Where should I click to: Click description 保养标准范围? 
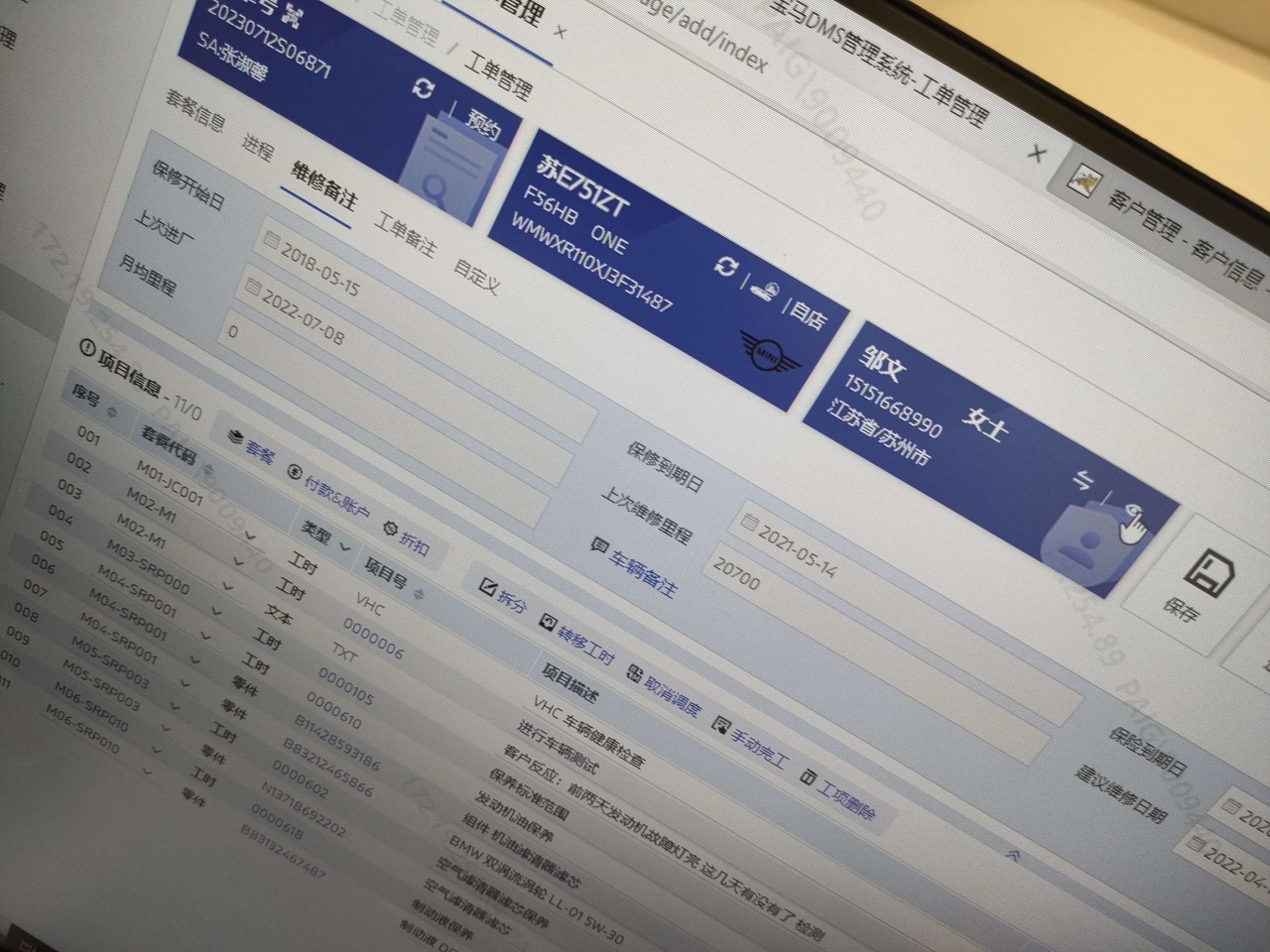528,793
